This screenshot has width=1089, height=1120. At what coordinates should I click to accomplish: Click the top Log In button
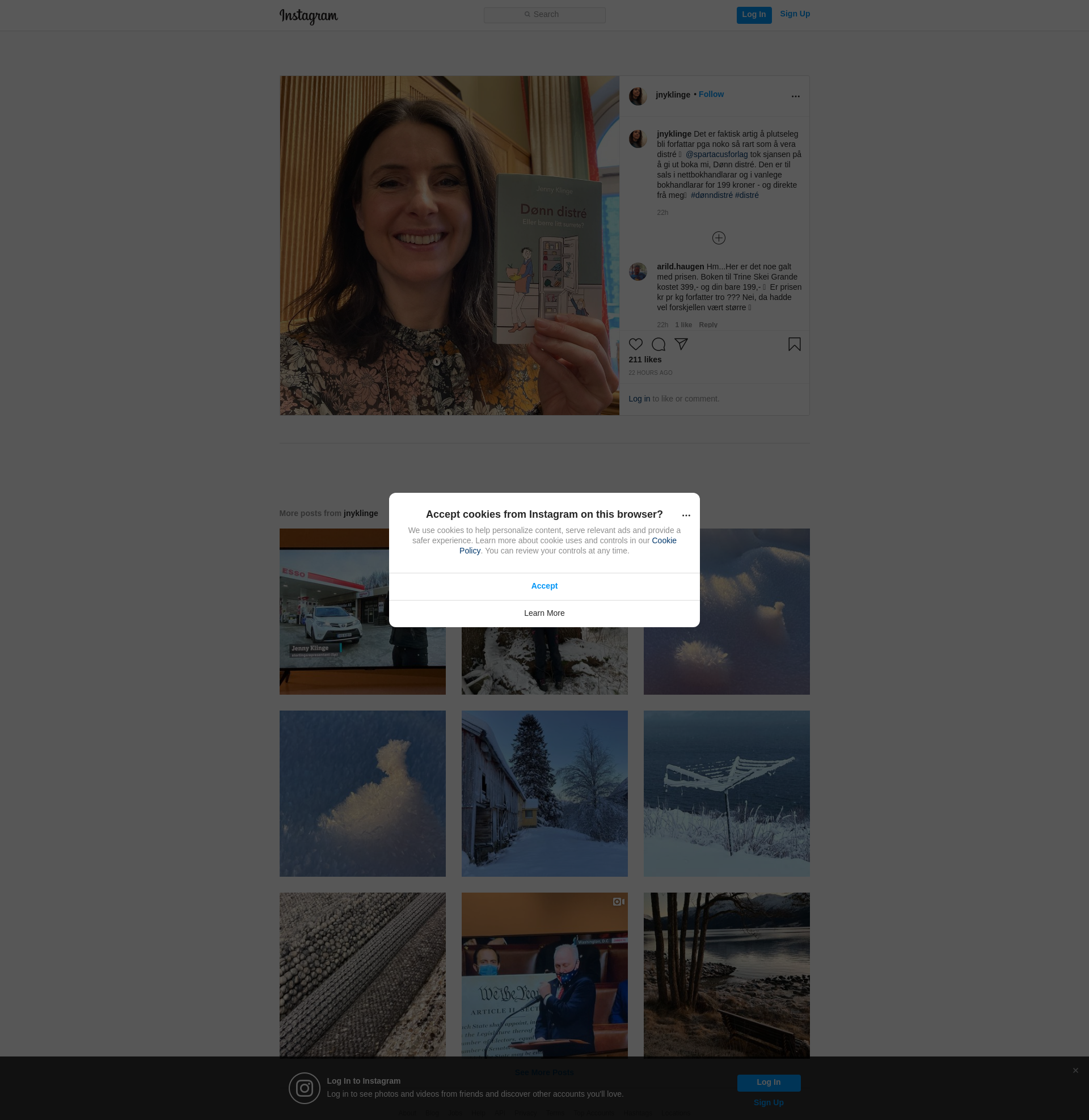[x=753, y=15]
